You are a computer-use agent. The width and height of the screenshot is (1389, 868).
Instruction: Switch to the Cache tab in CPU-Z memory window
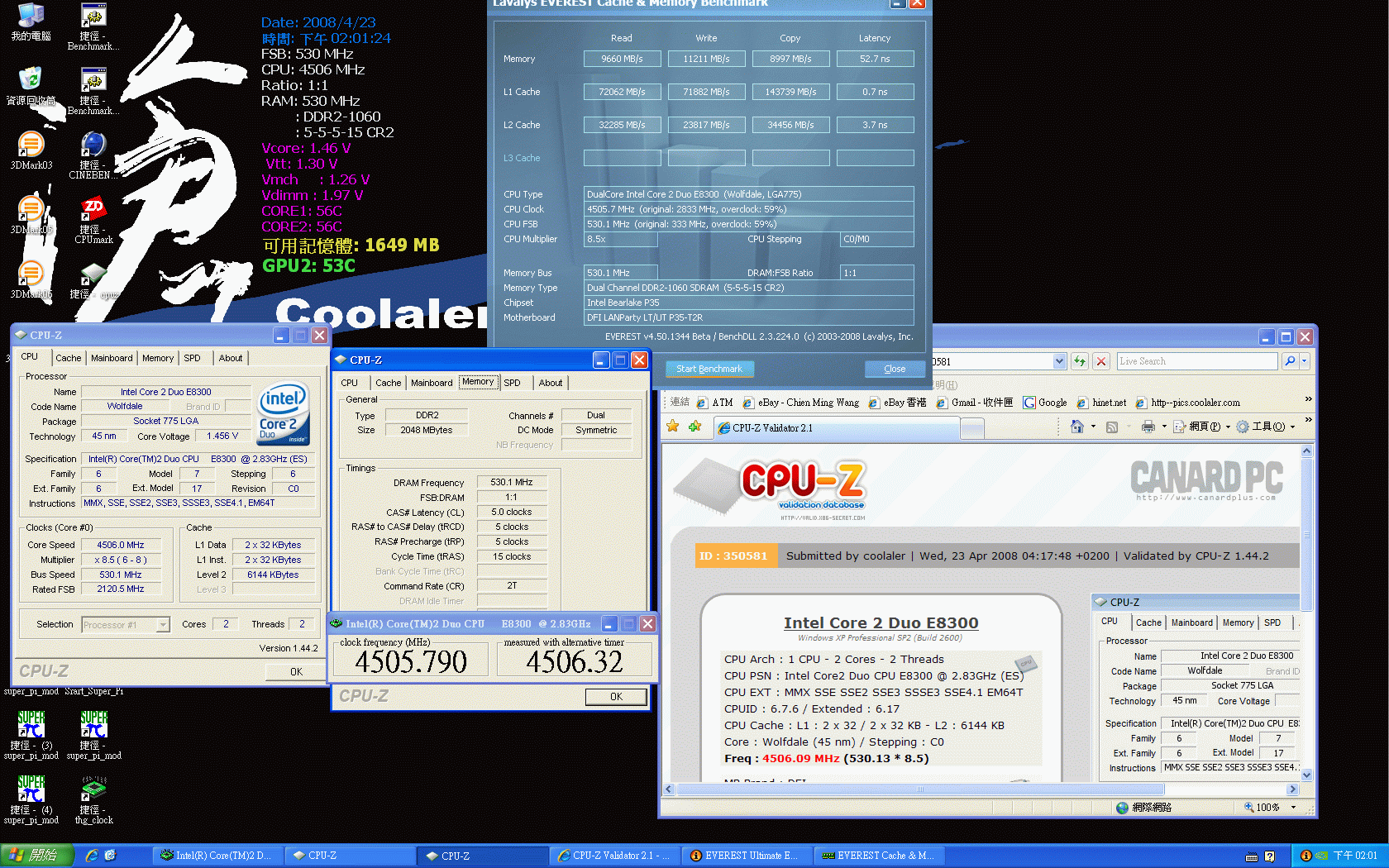point(388,383)
